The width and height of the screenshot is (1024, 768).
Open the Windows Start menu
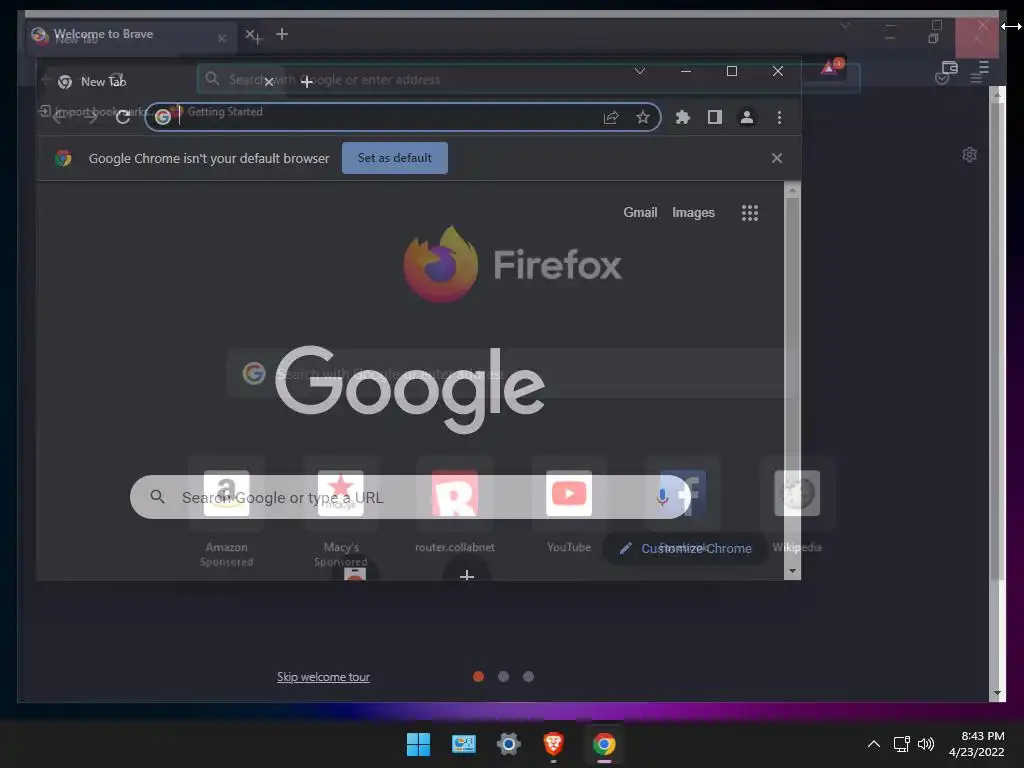[x=419, y=744]
